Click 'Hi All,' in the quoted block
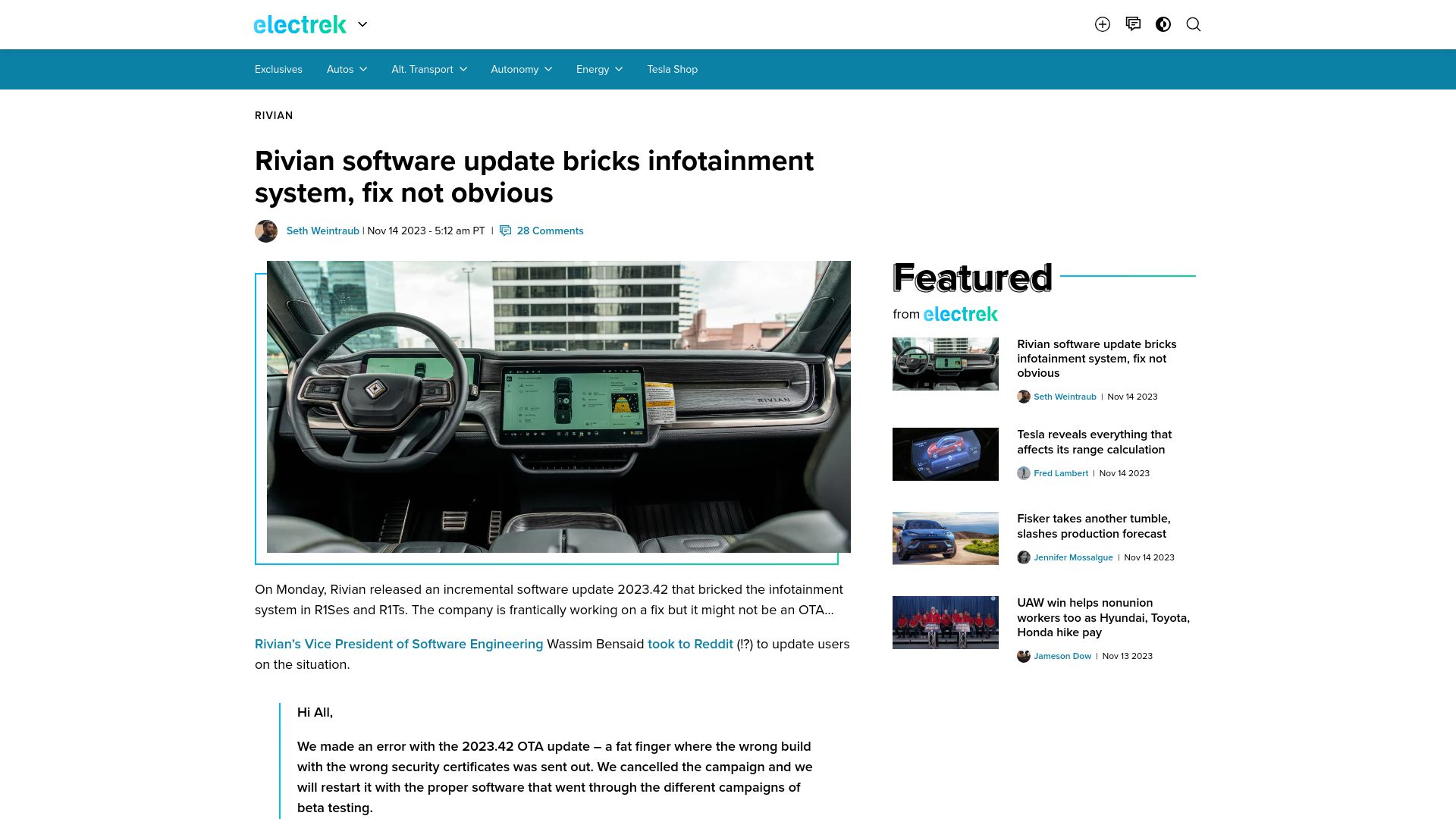This screenshot has width=1456, height=819. click(x=315, y=712)
